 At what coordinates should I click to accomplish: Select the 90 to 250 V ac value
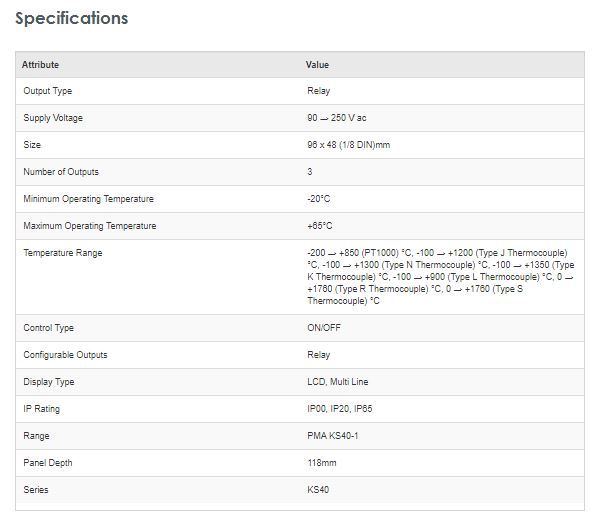tap(337, 118)
